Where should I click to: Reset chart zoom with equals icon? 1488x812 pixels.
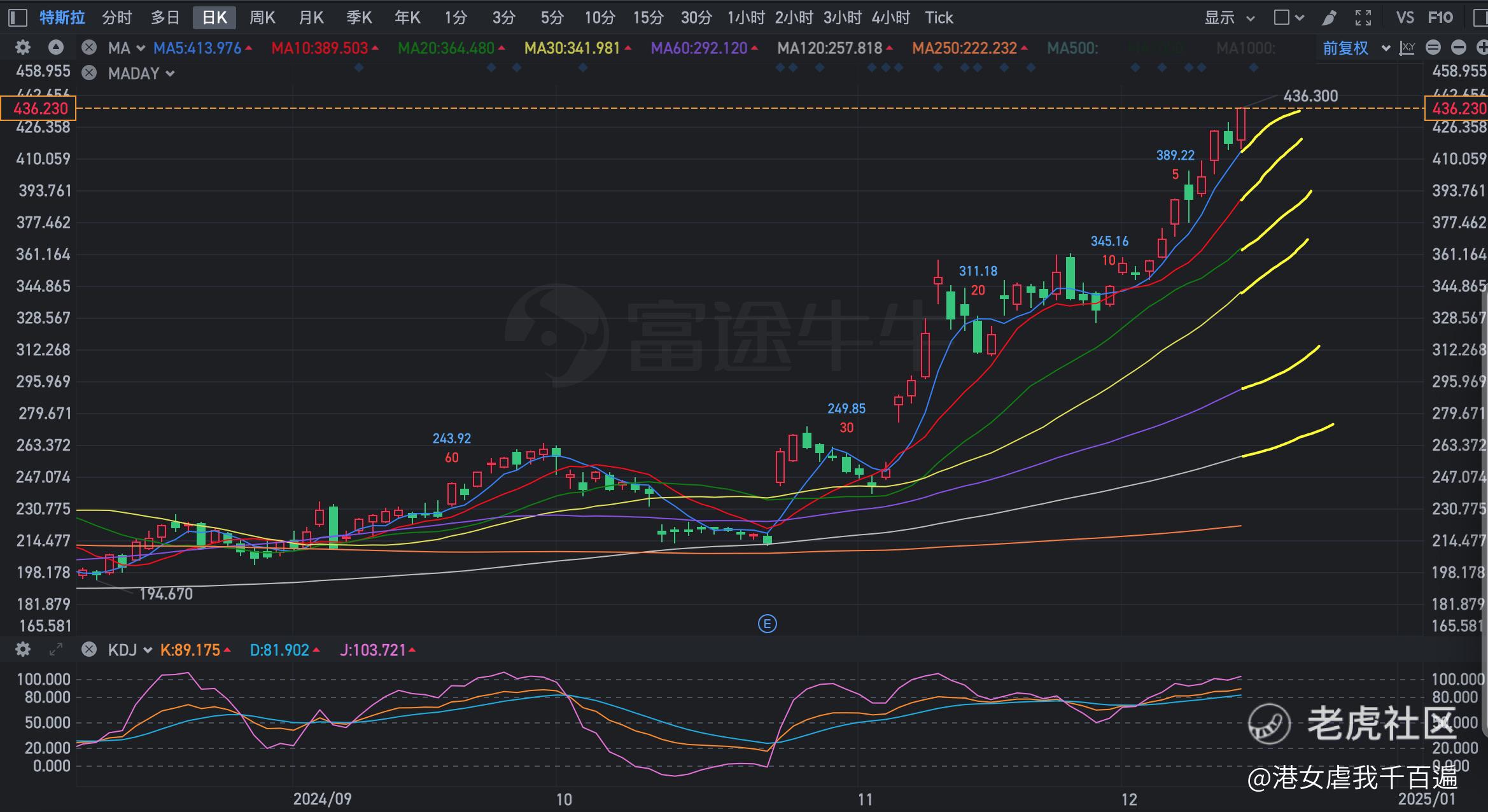(x=1433, y=48)
